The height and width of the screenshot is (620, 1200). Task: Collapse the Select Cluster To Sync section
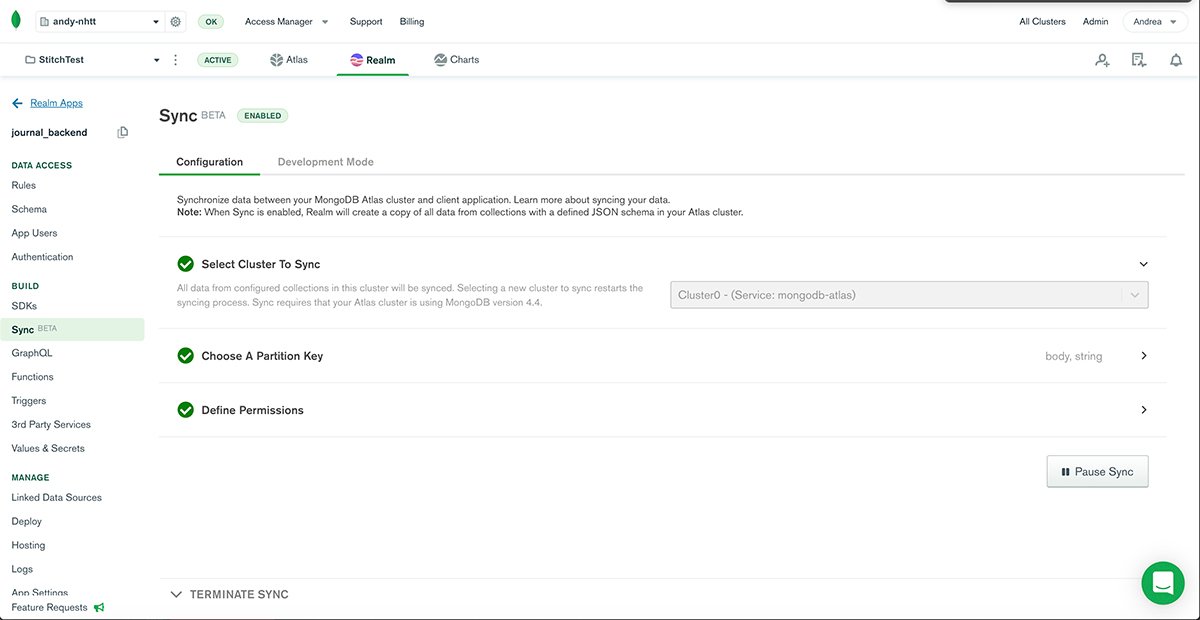tap(1144, 264)
